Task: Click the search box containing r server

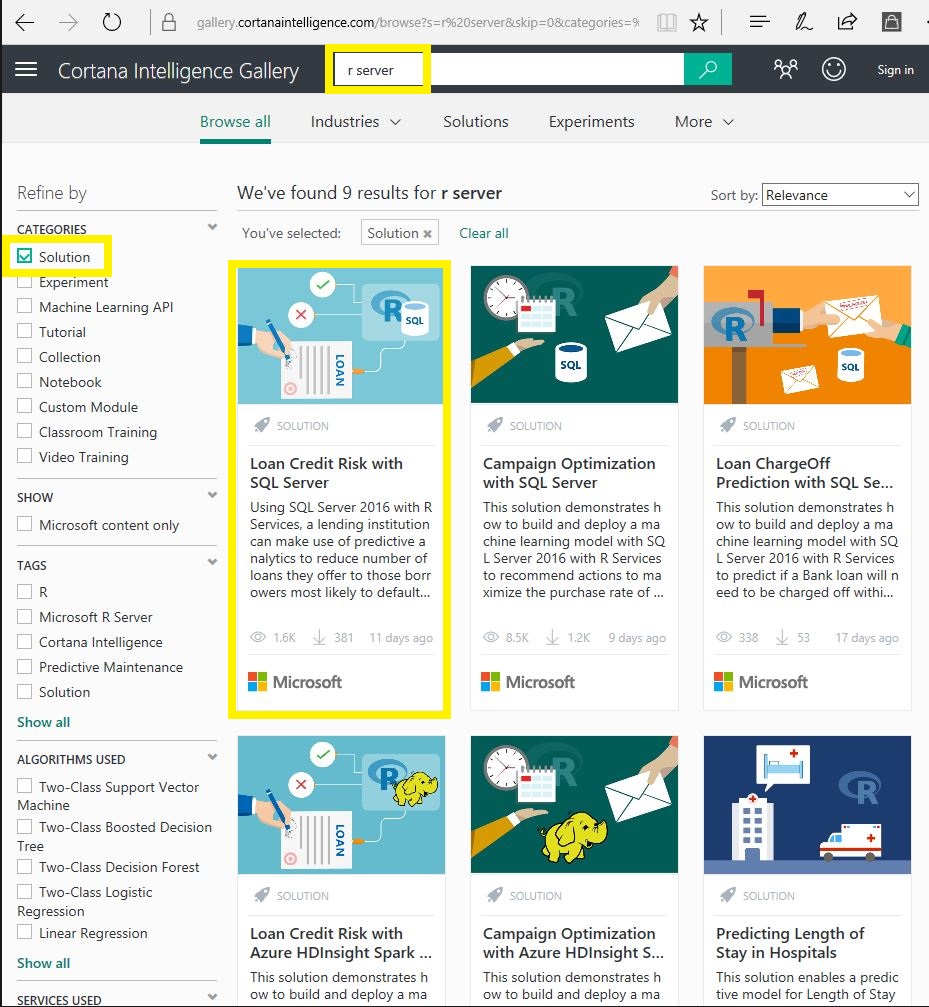Action: click(508, 69)
